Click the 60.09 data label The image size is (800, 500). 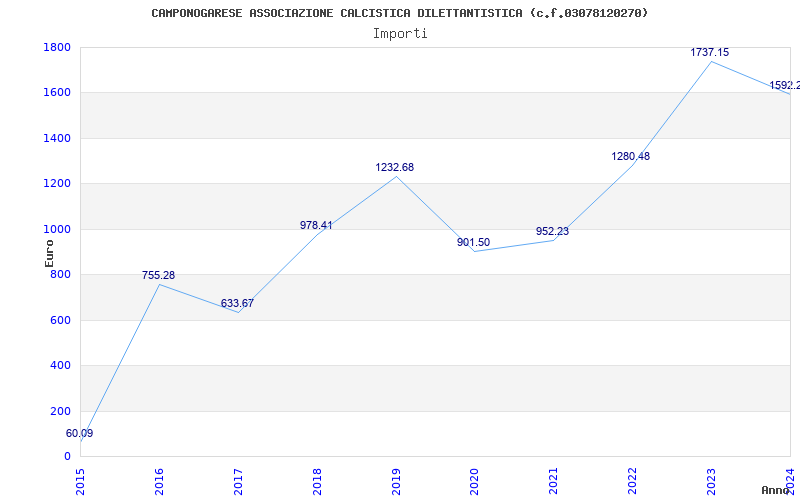coord(80,434)
